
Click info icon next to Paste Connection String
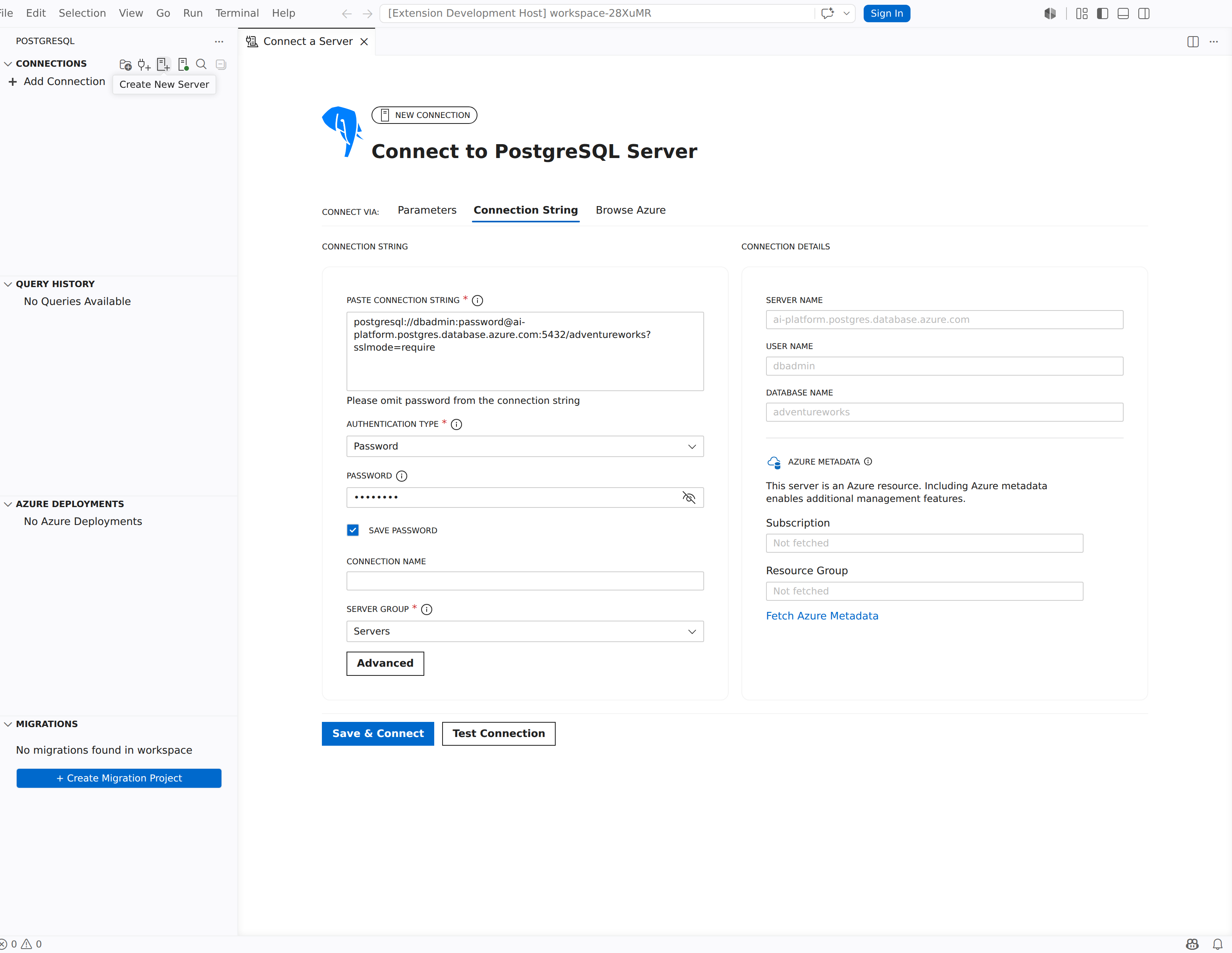point(477,300)
